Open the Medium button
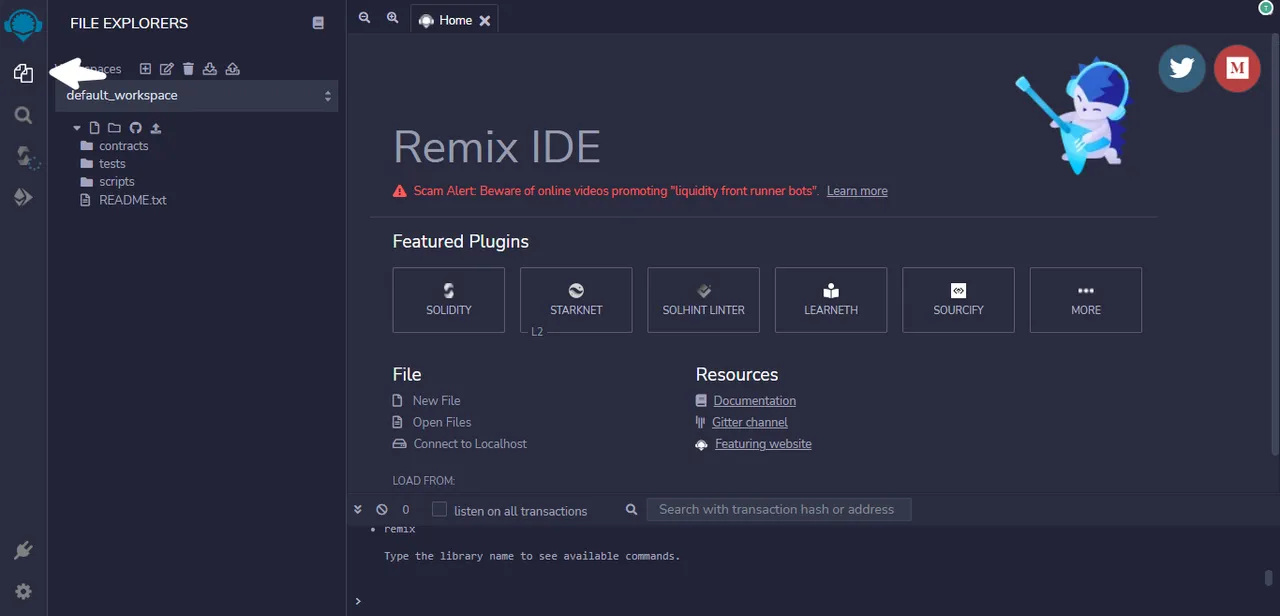The image size is (1280, 616). [x=1237, y=68]
